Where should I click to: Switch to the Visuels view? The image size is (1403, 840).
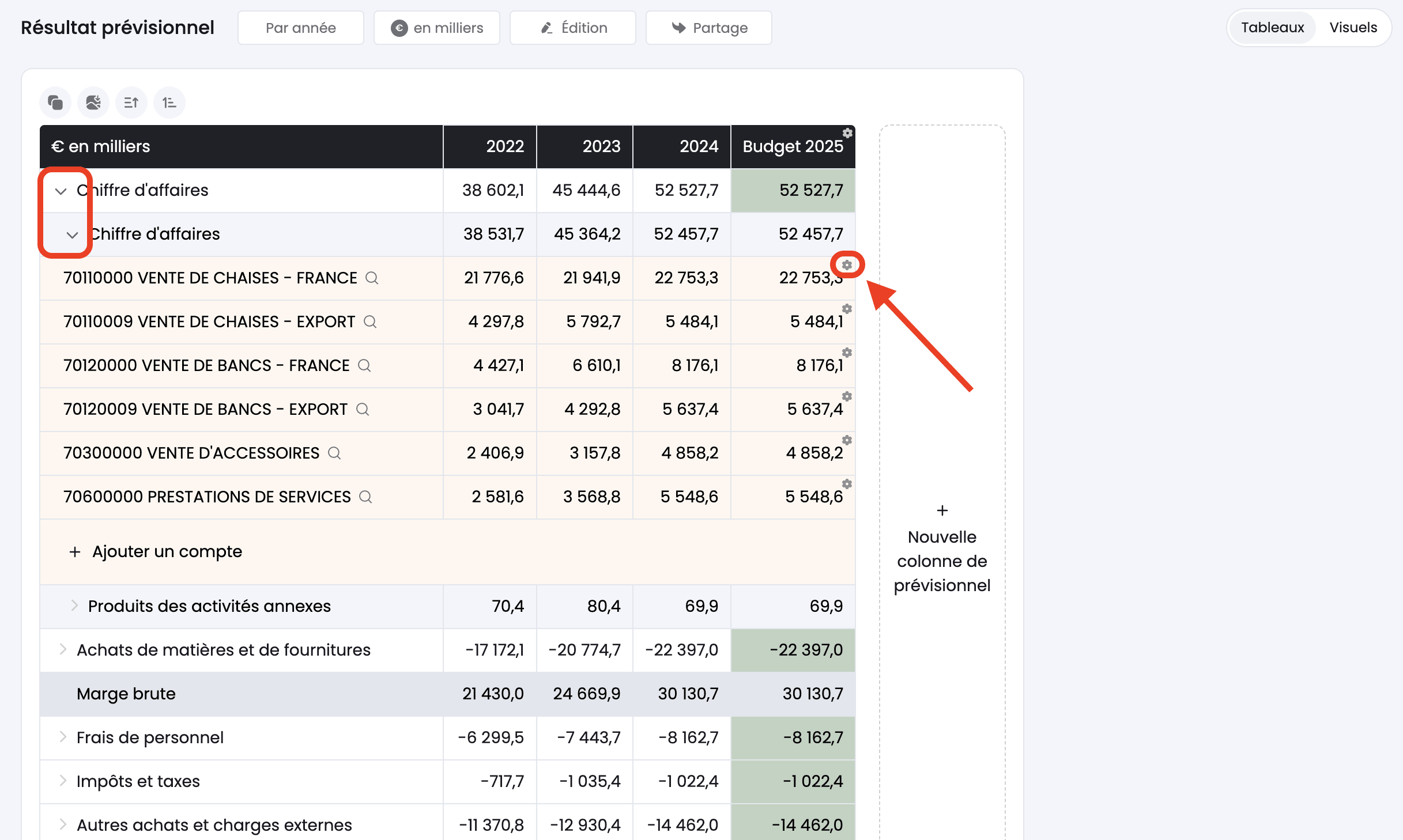pos(1353,28)
